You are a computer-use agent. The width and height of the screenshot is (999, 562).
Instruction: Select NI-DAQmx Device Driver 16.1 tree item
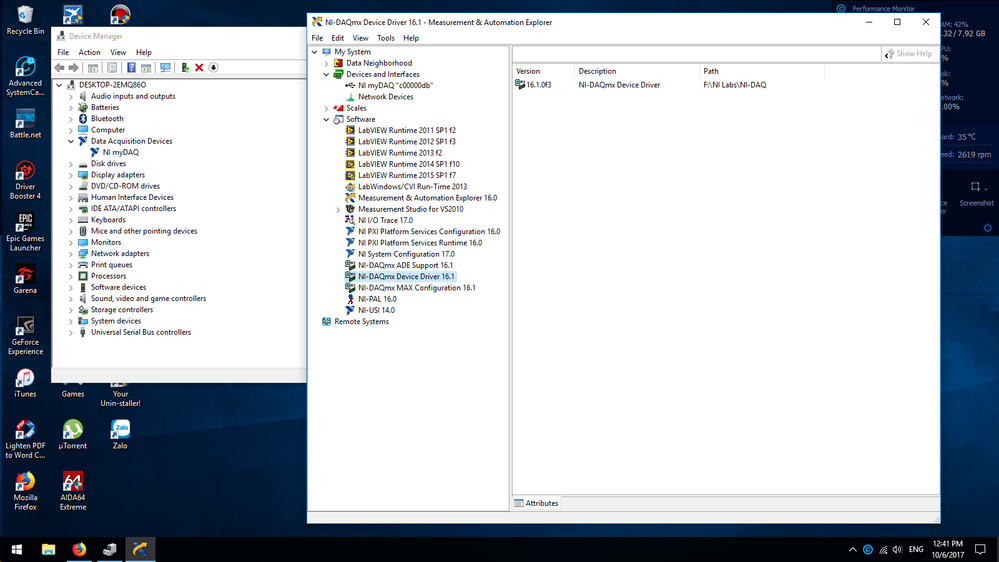pos(406,277)
